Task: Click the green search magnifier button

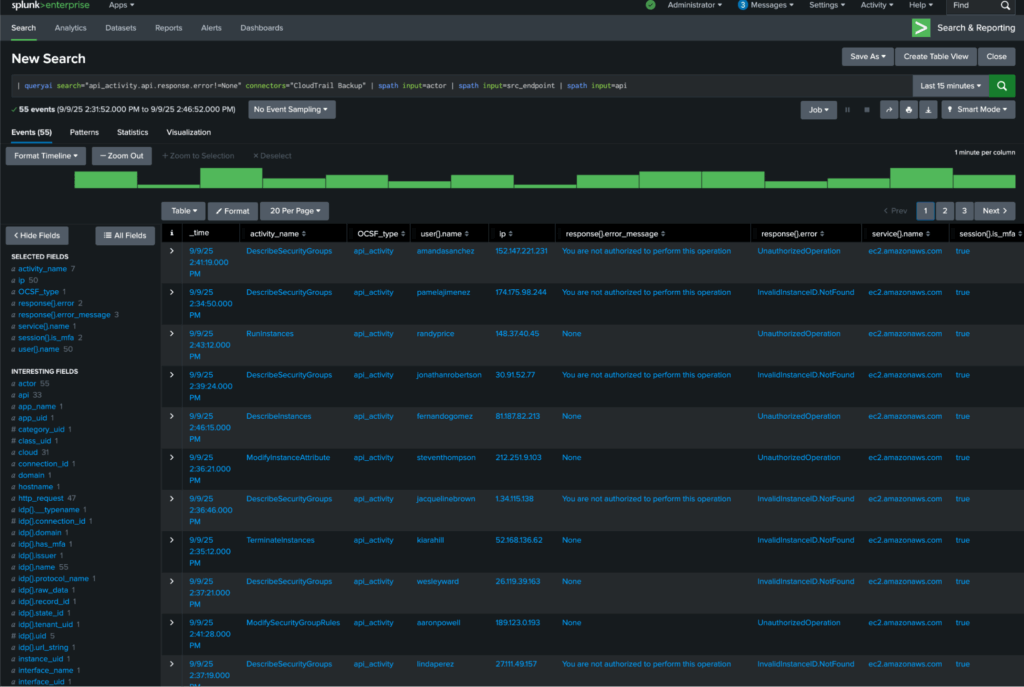Action: [x=1002, y=86]
